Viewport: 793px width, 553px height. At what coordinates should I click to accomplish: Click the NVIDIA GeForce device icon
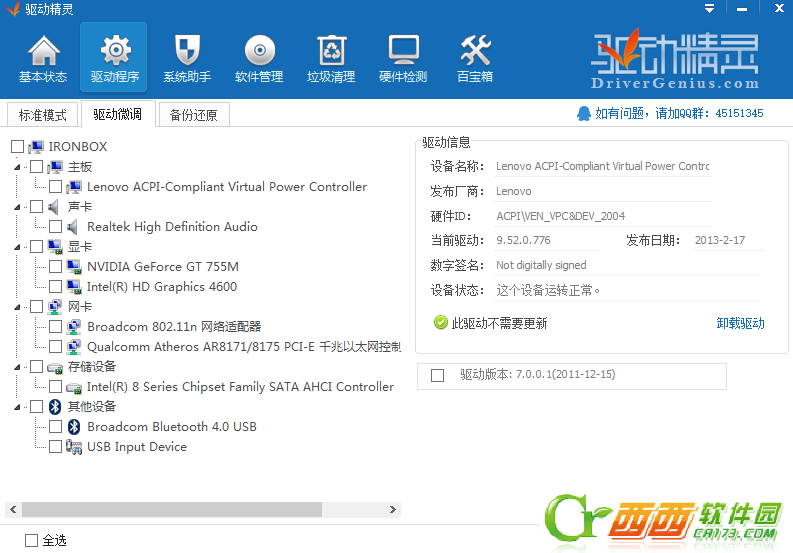coord(74,267)
